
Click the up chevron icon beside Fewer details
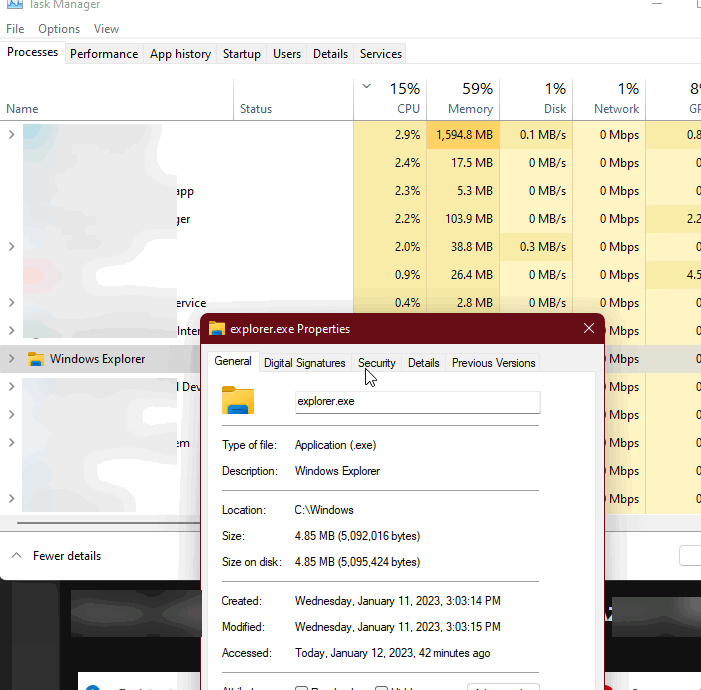[17, 555]
